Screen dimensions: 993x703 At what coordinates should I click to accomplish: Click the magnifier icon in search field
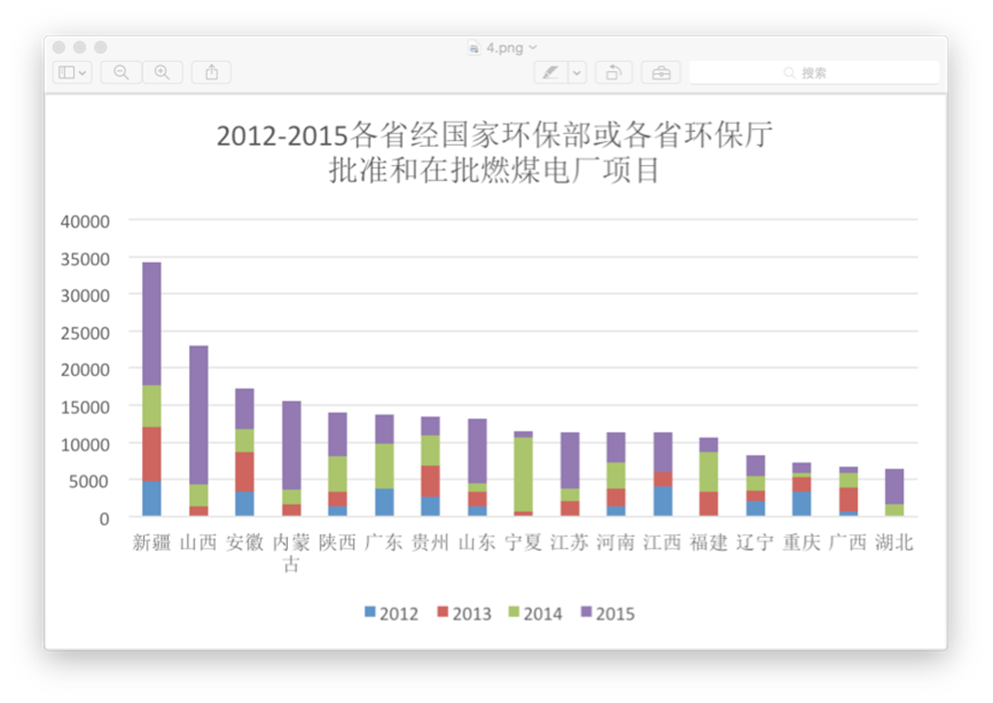point(789,73)
